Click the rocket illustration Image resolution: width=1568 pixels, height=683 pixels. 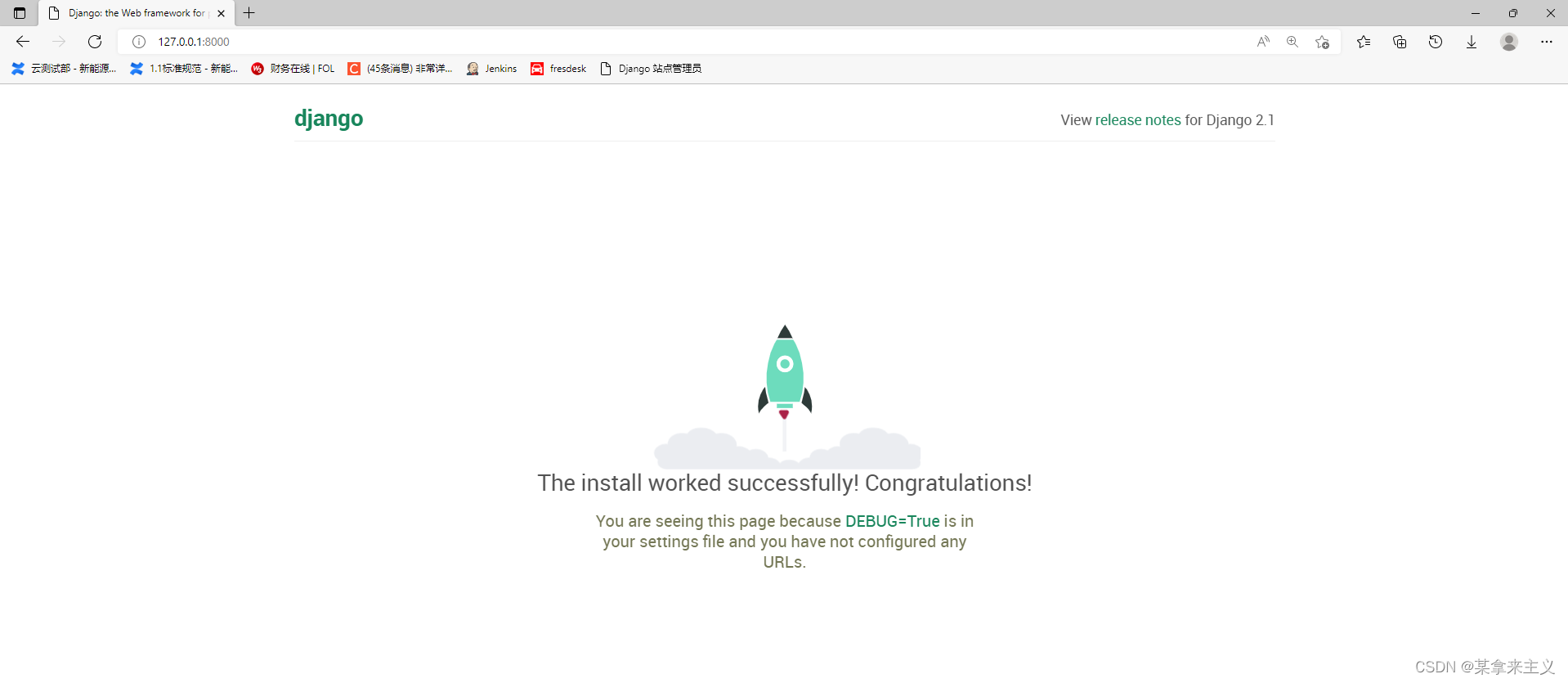785,397
